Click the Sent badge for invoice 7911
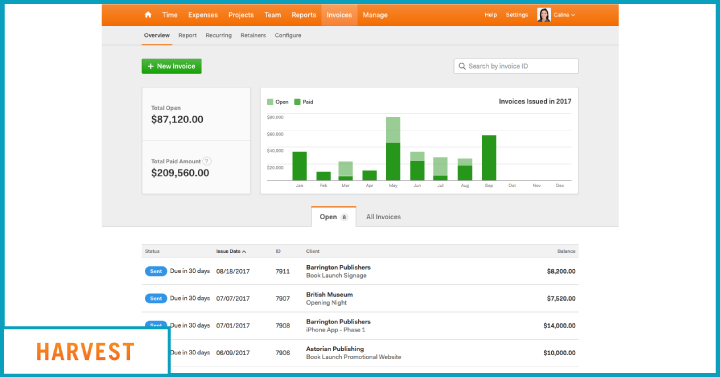Viewport: 720px width, 377px height. [x=156, y=271]
